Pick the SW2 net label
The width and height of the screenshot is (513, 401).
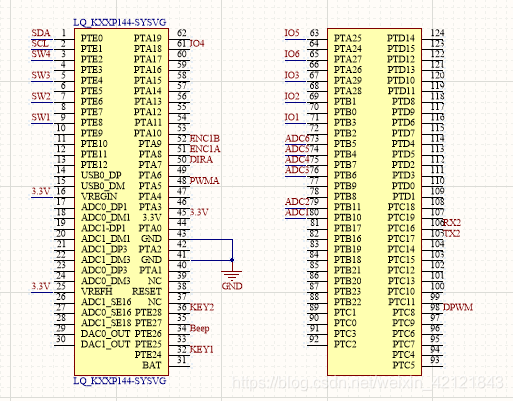(x=41, y=96)
